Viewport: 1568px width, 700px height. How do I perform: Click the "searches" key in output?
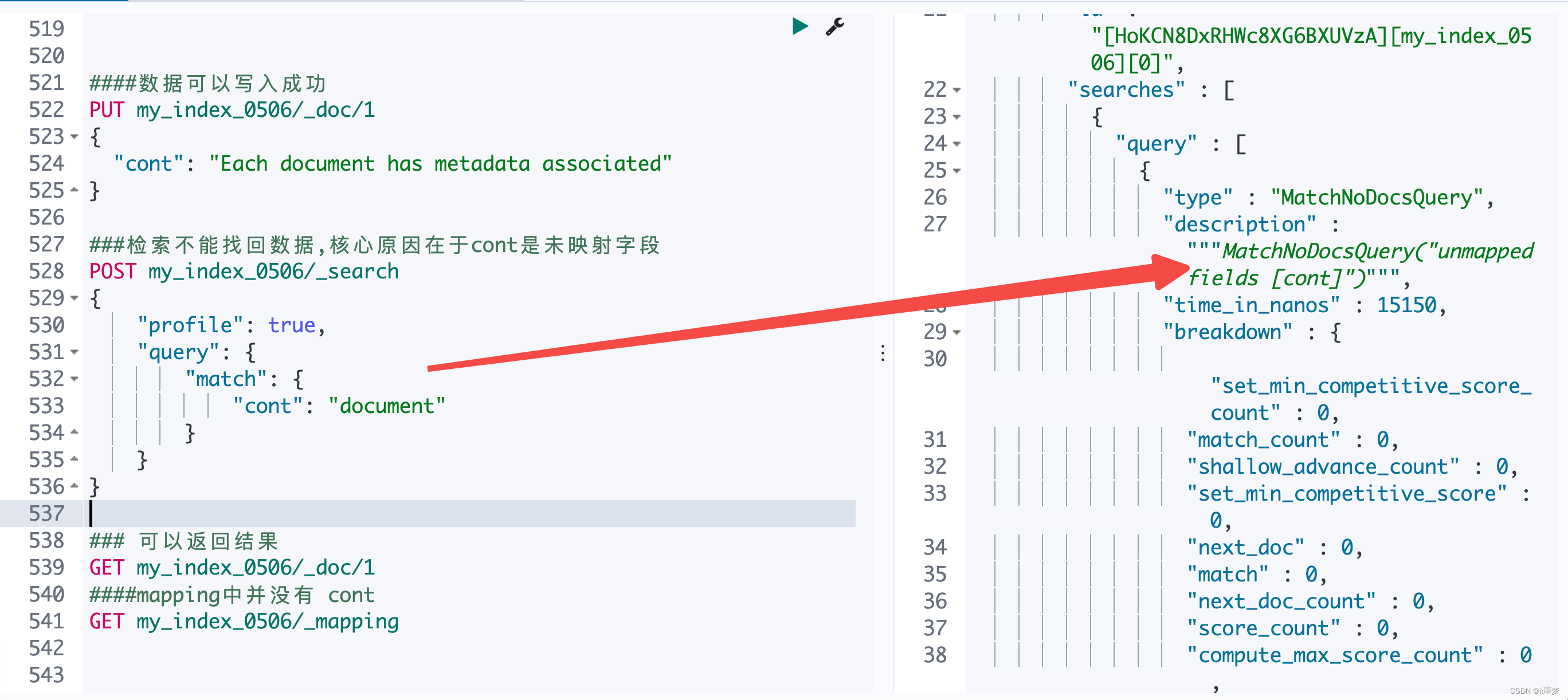tap(1126, 90)
